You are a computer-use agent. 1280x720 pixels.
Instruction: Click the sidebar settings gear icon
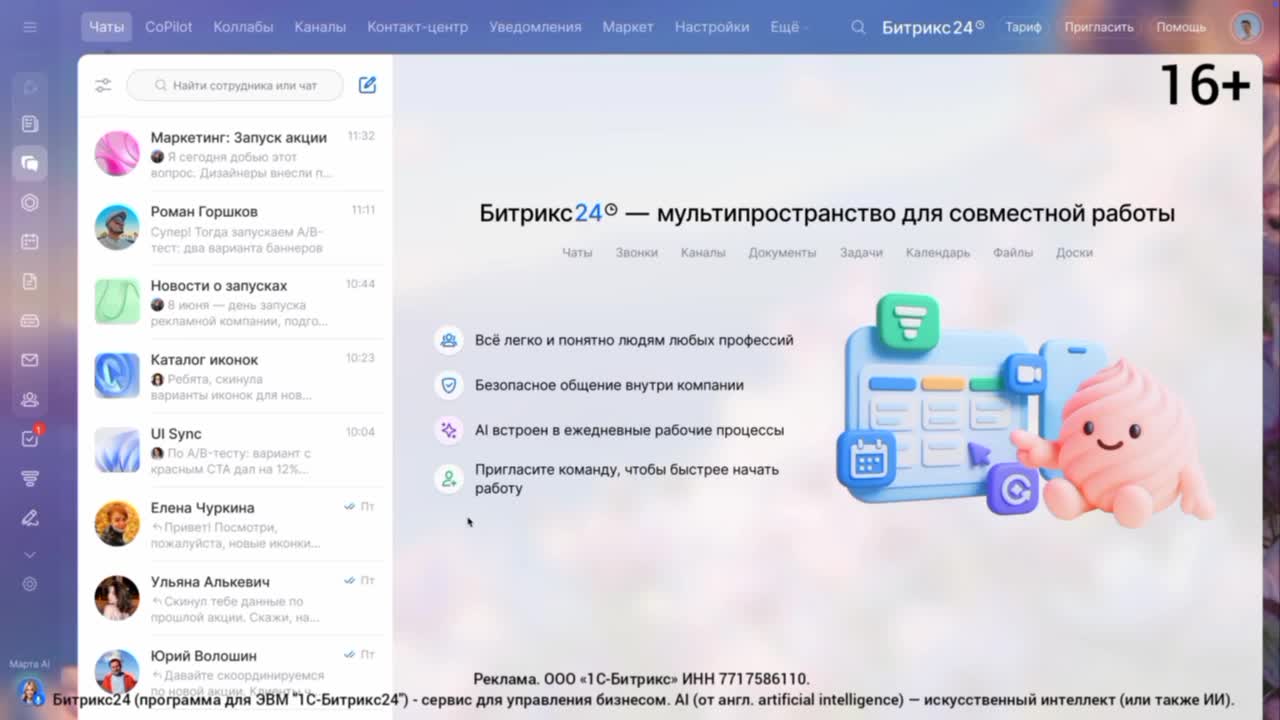30,584
